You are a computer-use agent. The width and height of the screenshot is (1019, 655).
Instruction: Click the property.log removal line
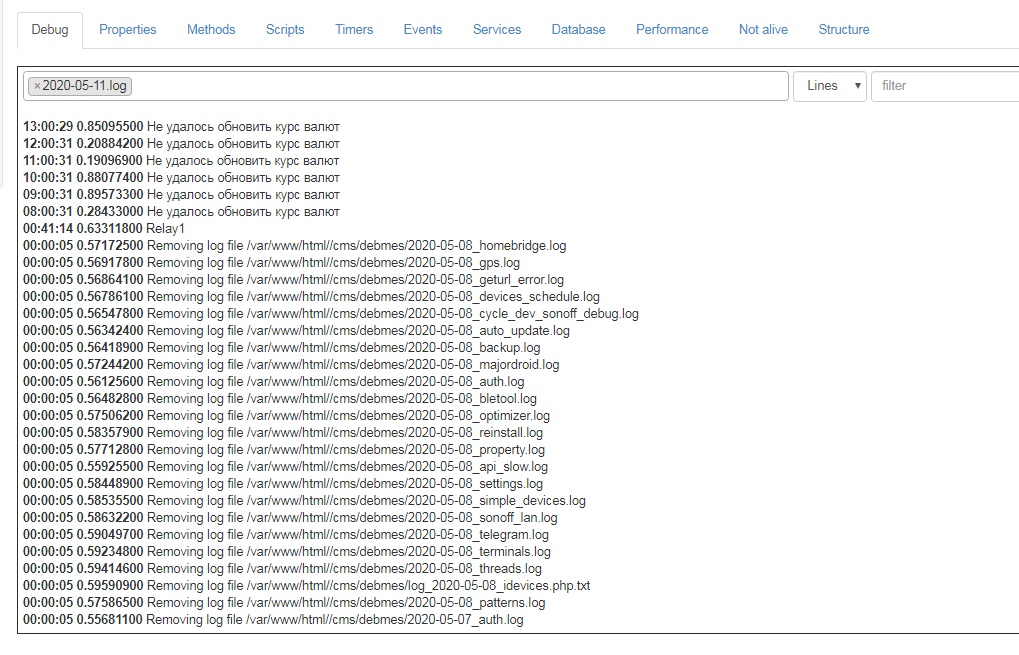tap(284, 449)
